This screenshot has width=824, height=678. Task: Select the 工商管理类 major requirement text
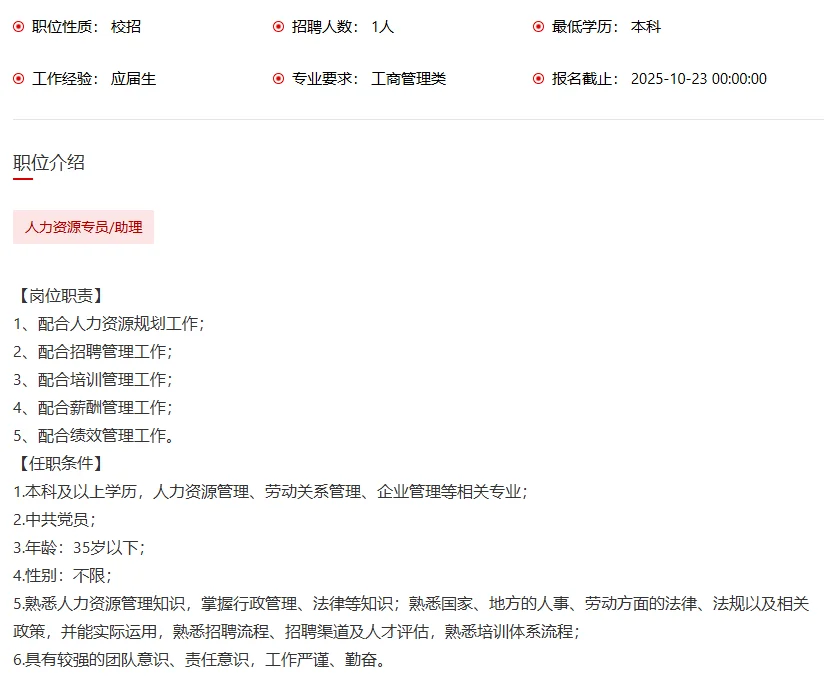pos(407,78)
